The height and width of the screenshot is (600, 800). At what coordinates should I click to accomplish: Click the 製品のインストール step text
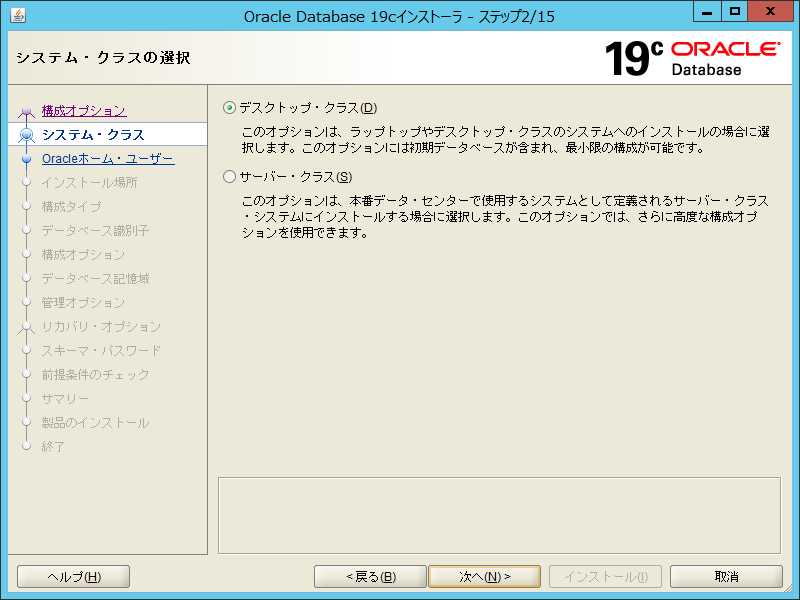click(x=95, y=422)
